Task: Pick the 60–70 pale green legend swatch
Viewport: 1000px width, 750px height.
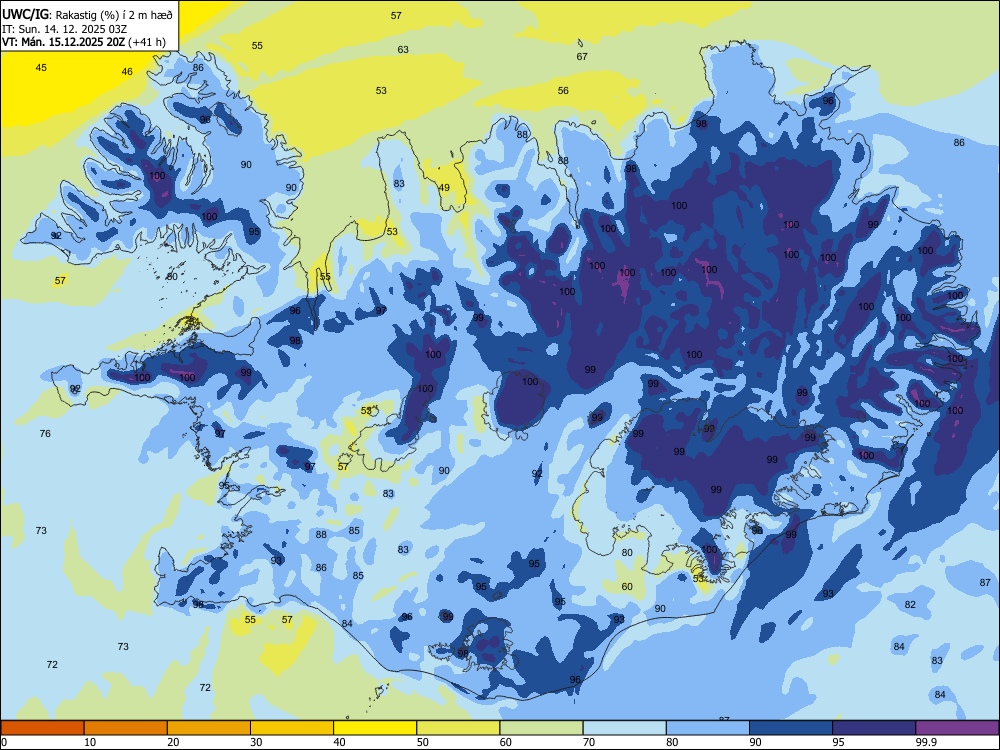Action: [541, 728]
